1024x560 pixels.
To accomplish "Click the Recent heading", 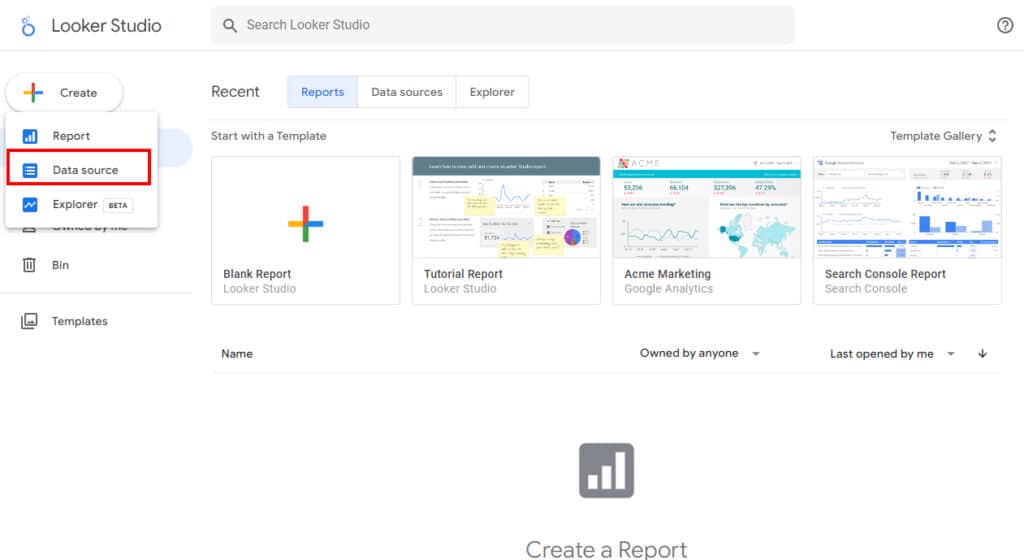I will pyautogui.click(x=235, y=91).
